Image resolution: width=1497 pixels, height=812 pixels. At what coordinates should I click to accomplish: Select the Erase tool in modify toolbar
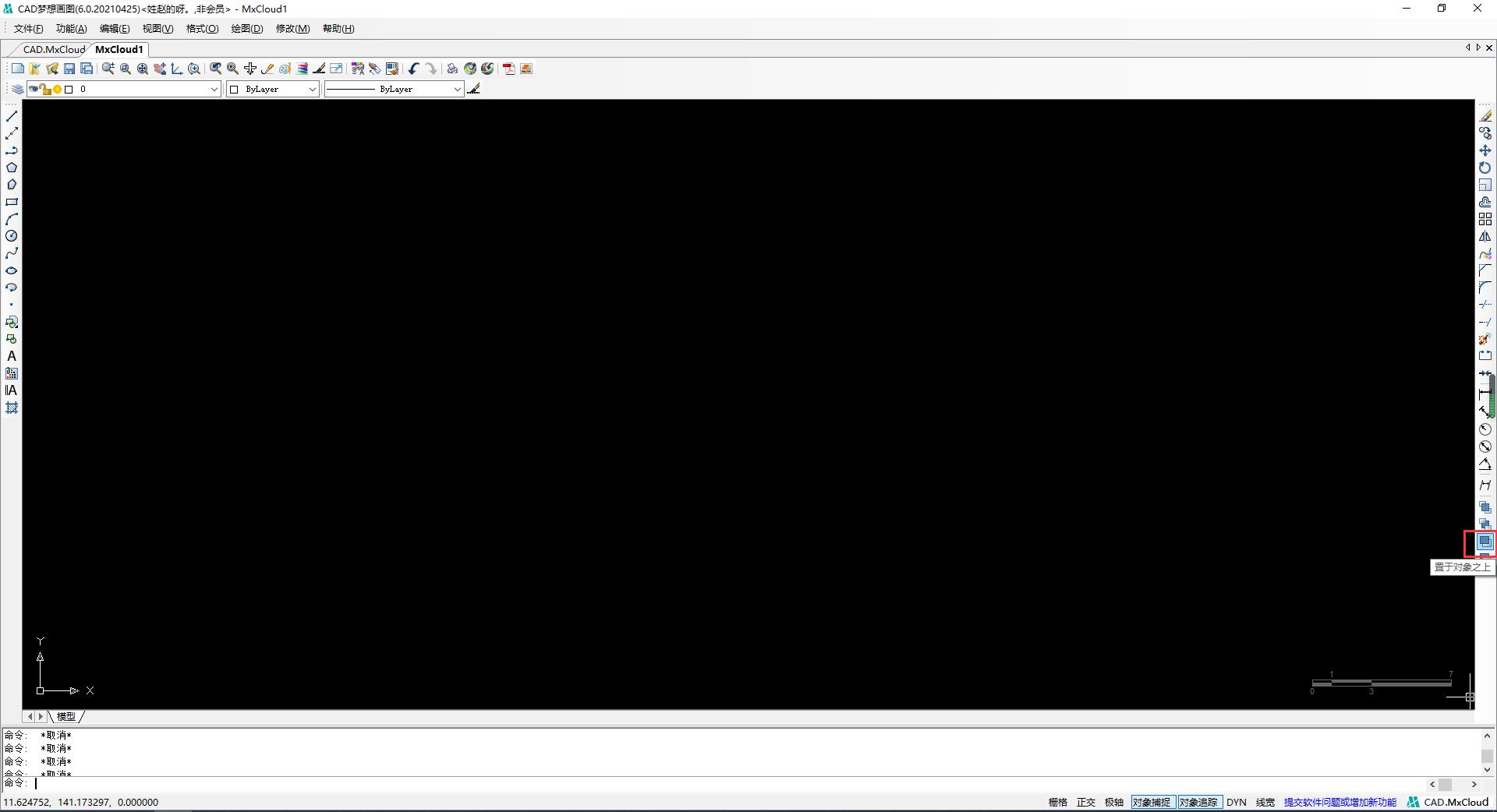click(1485, 116)
